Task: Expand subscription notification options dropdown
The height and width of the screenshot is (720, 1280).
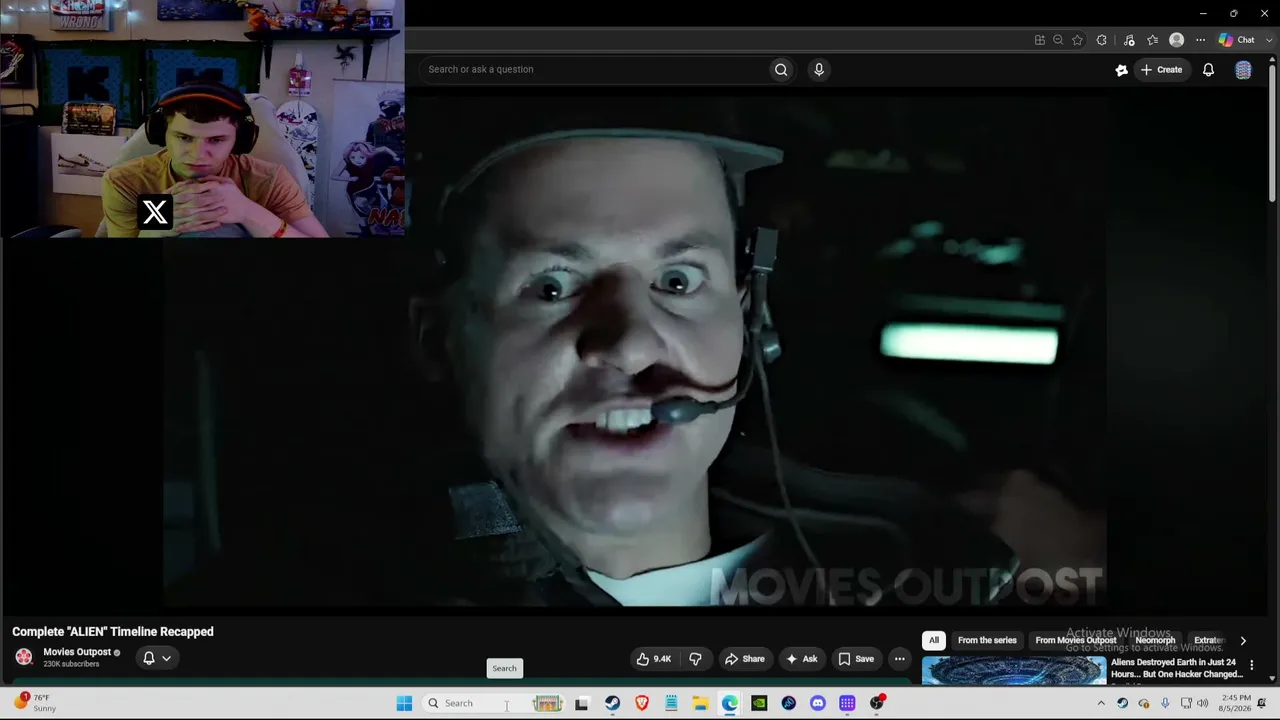Action: tap(166, 658)
